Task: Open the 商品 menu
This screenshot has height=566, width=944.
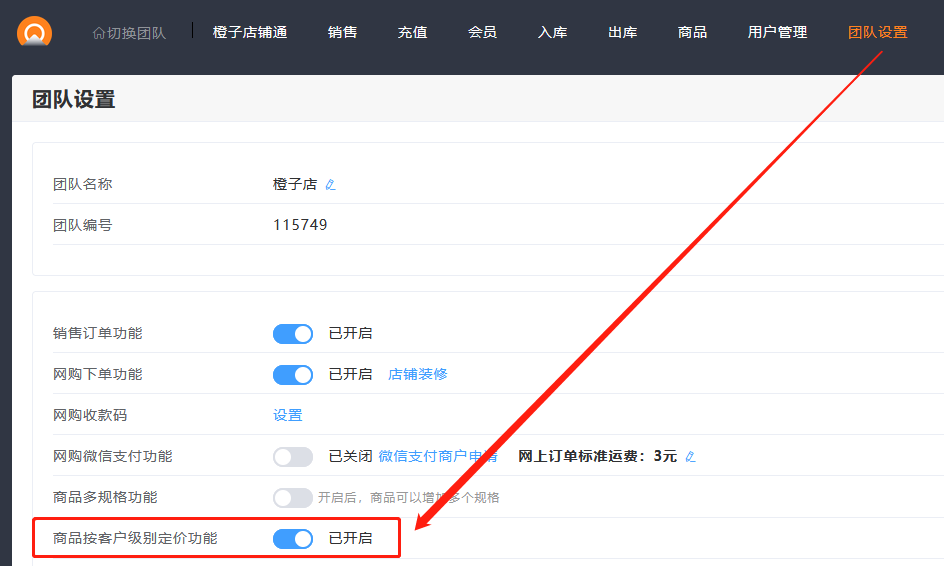Action: coord(692,32)
